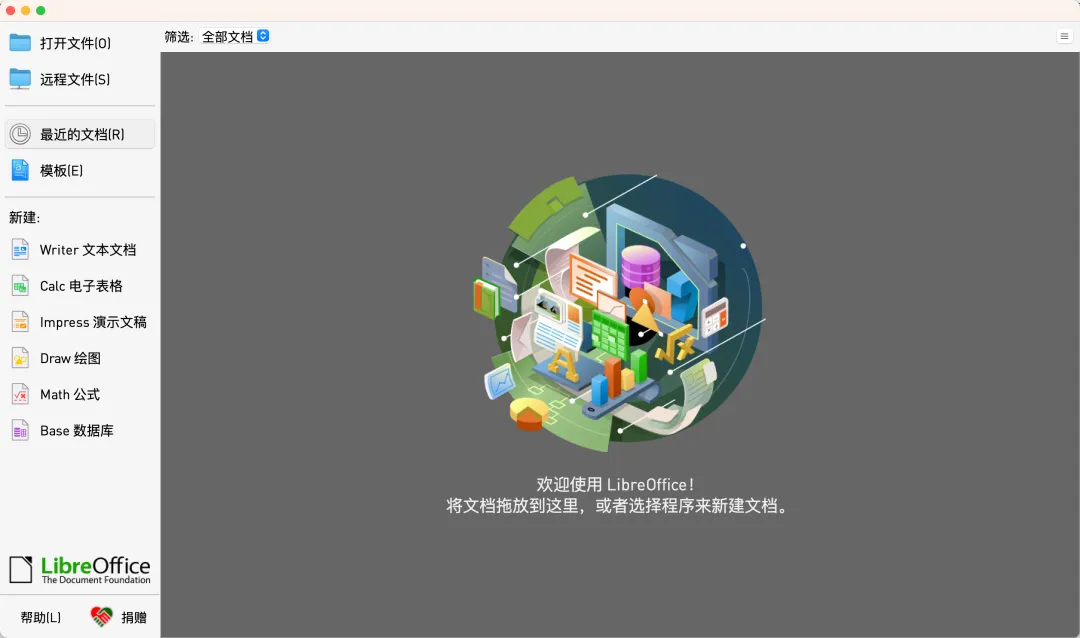Click the 帮助(L) button
This screenshot has width=1080, height=638.
point(41,617)
